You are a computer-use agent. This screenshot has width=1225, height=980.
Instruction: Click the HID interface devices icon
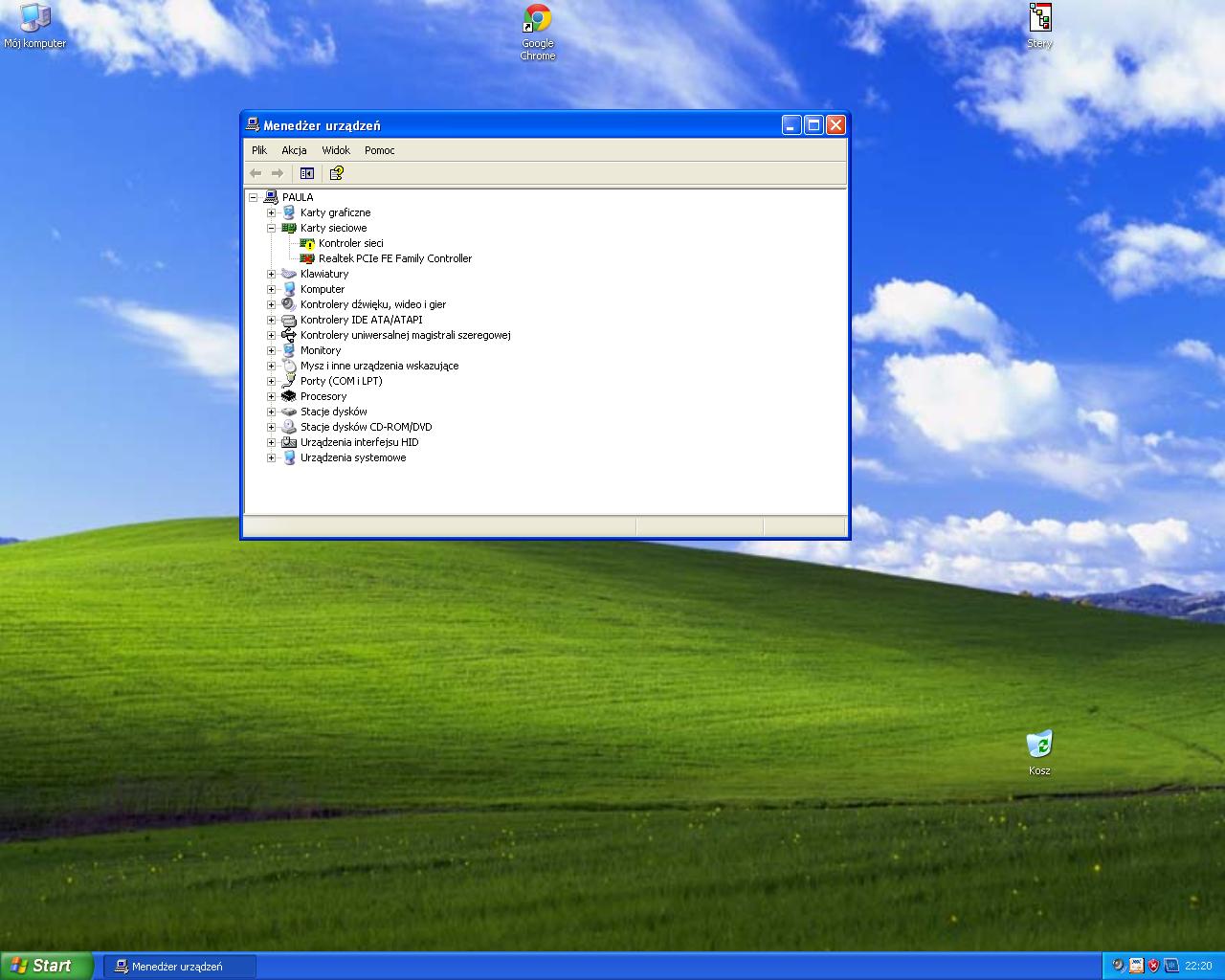coord(289,442)
